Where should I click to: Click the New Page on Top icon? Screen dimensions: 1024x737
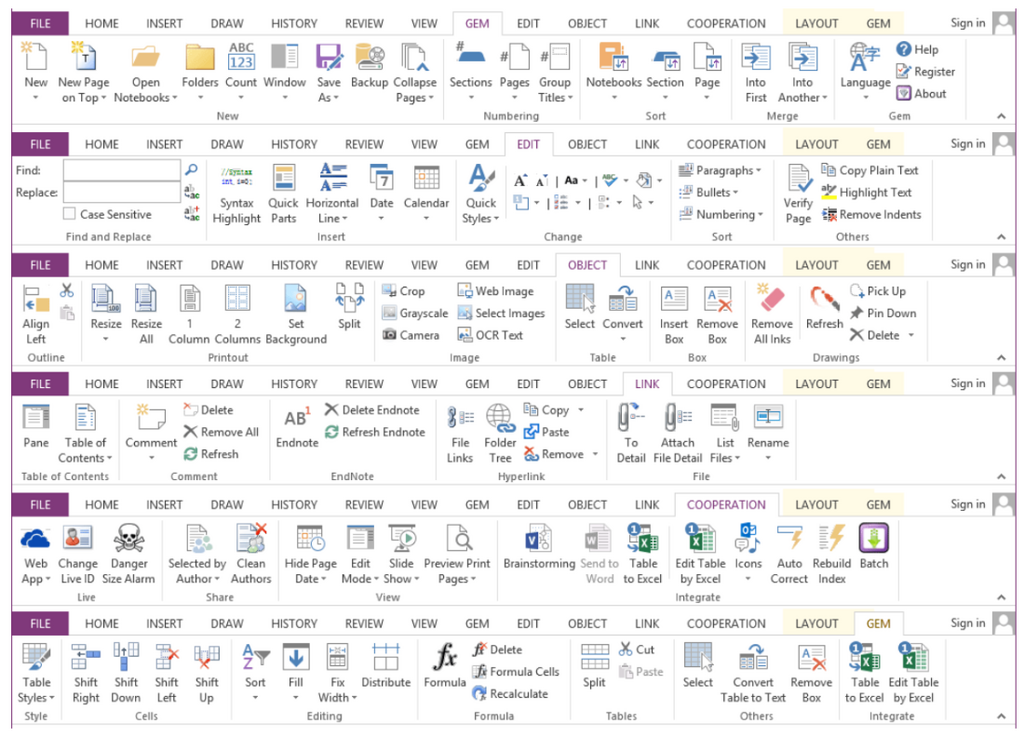(84, 56)
